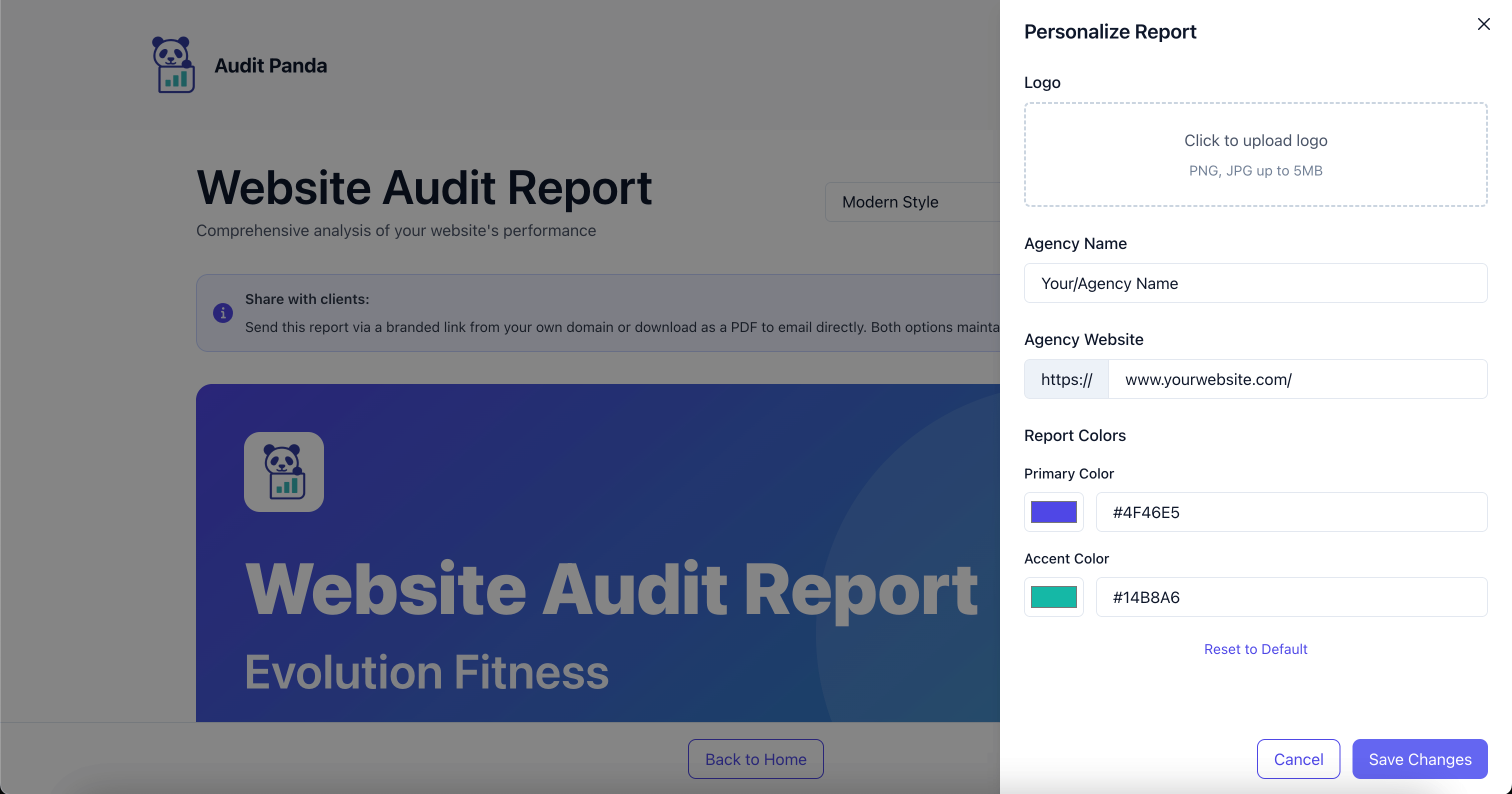This screenshot has width=1512, height=794.
Task: Click the Evolution Fitness subtitle on the cover
Action: (x=426, y=672)
